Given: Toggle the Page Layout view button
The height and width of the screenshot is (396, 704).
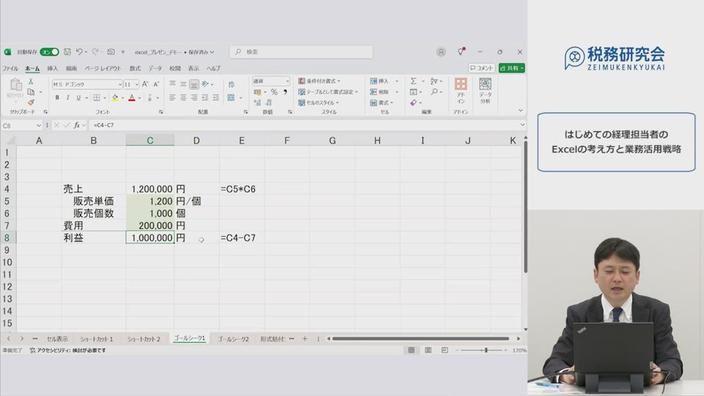Looking at the screenshot, I should [x=428, y=350].
